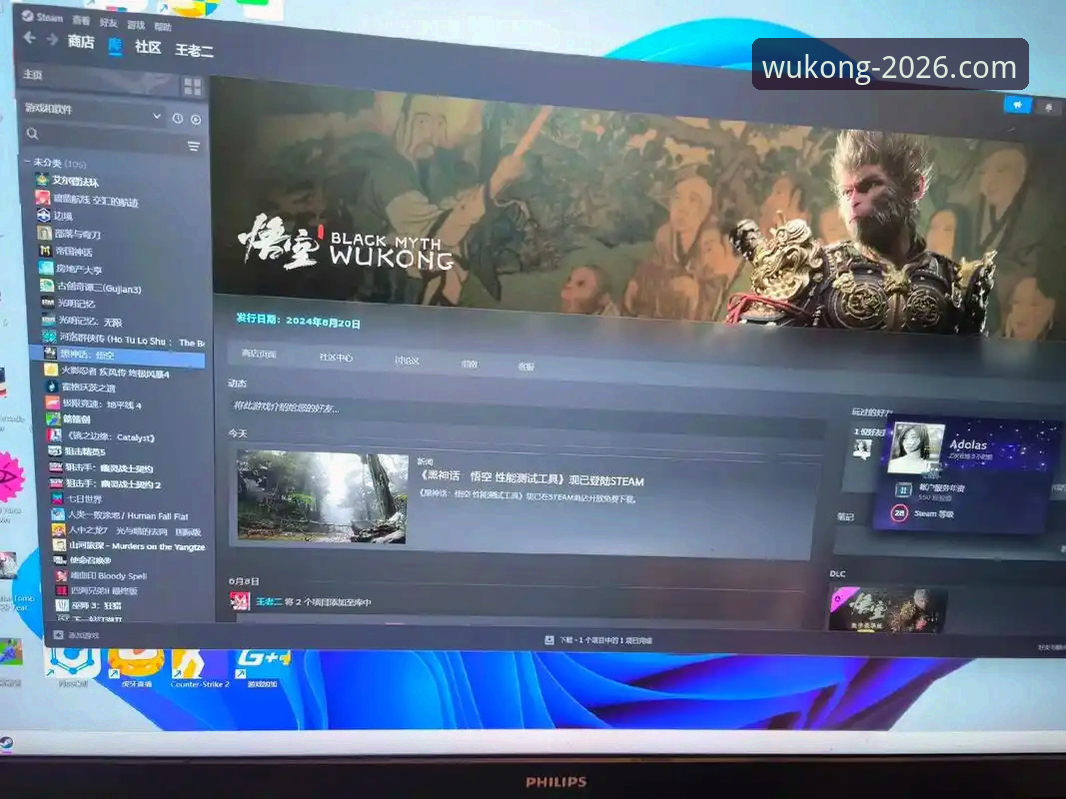This screenshot has height=799, width=1066.
Task: Open the library advanced filter icon
Action: (193, 146)
